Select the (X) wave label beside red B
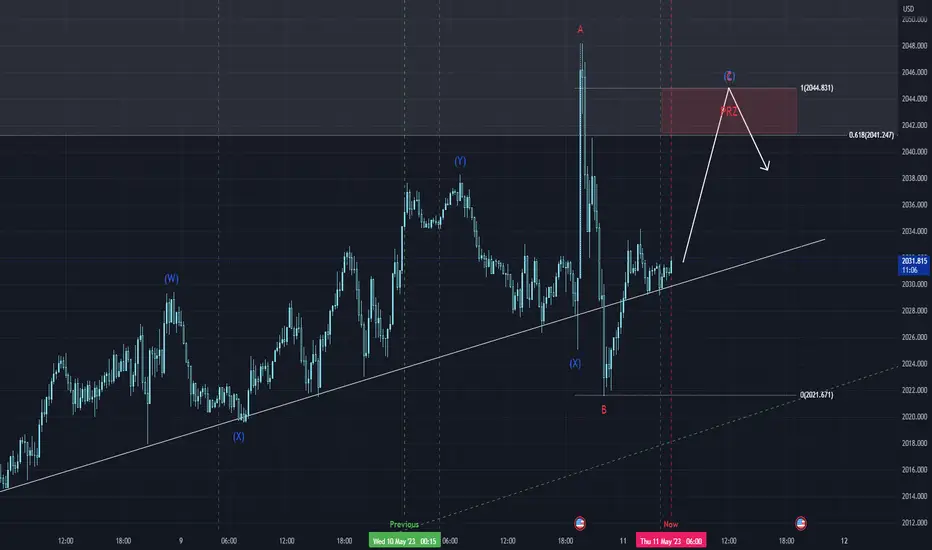 point(575,363)
